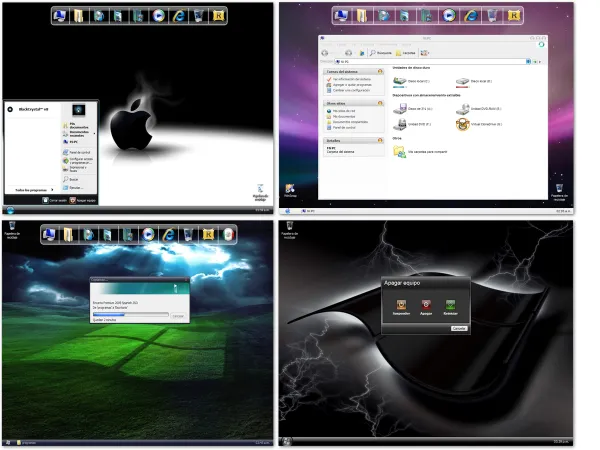The image size is (600, 450).
Task: Select Disco local (C:) drive
Action: point(411,81)
